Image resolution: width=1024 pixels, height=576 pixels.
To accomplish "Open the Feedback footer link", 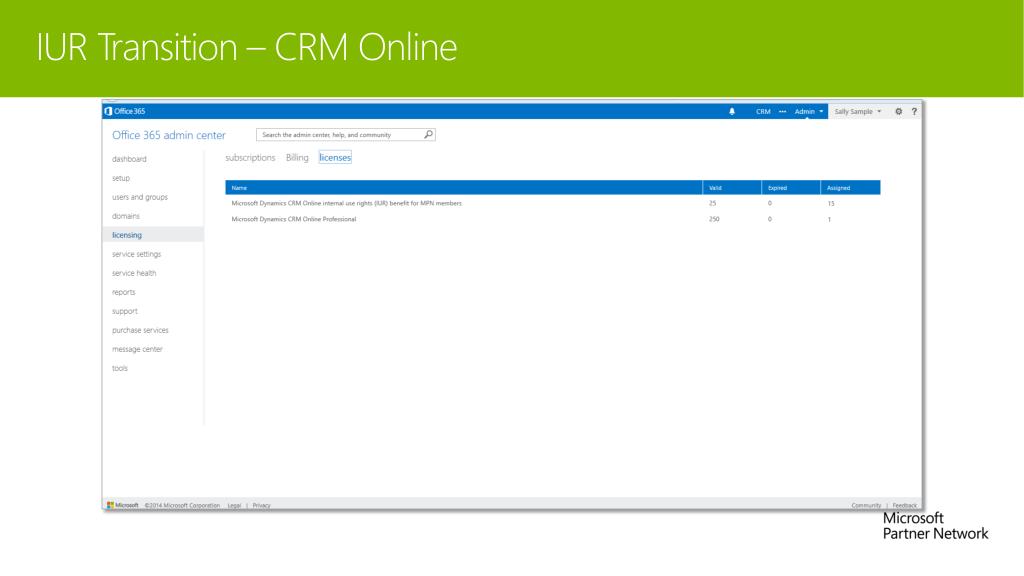I will (904, 505).
